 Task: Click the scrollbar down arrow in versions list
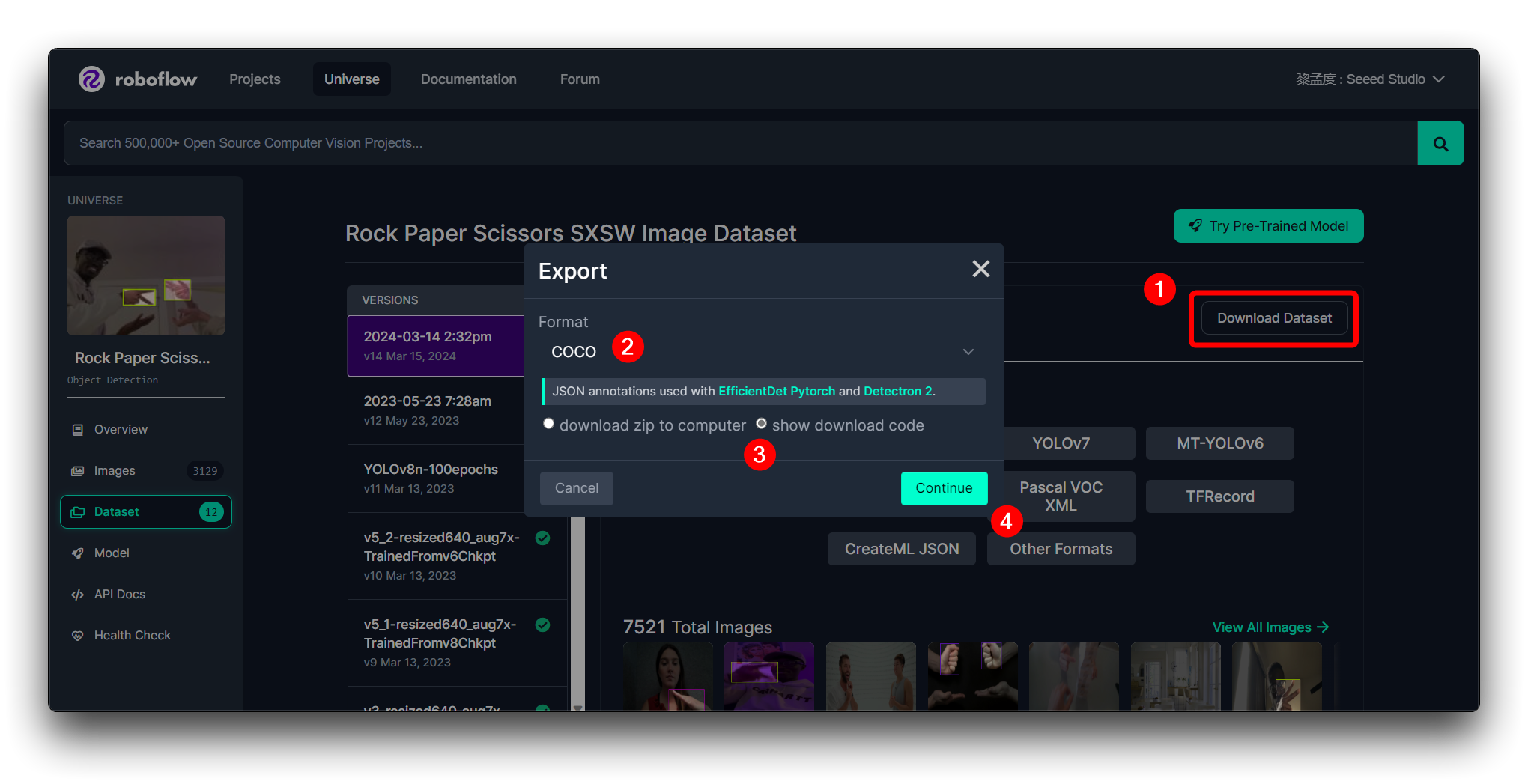point(577,707)
